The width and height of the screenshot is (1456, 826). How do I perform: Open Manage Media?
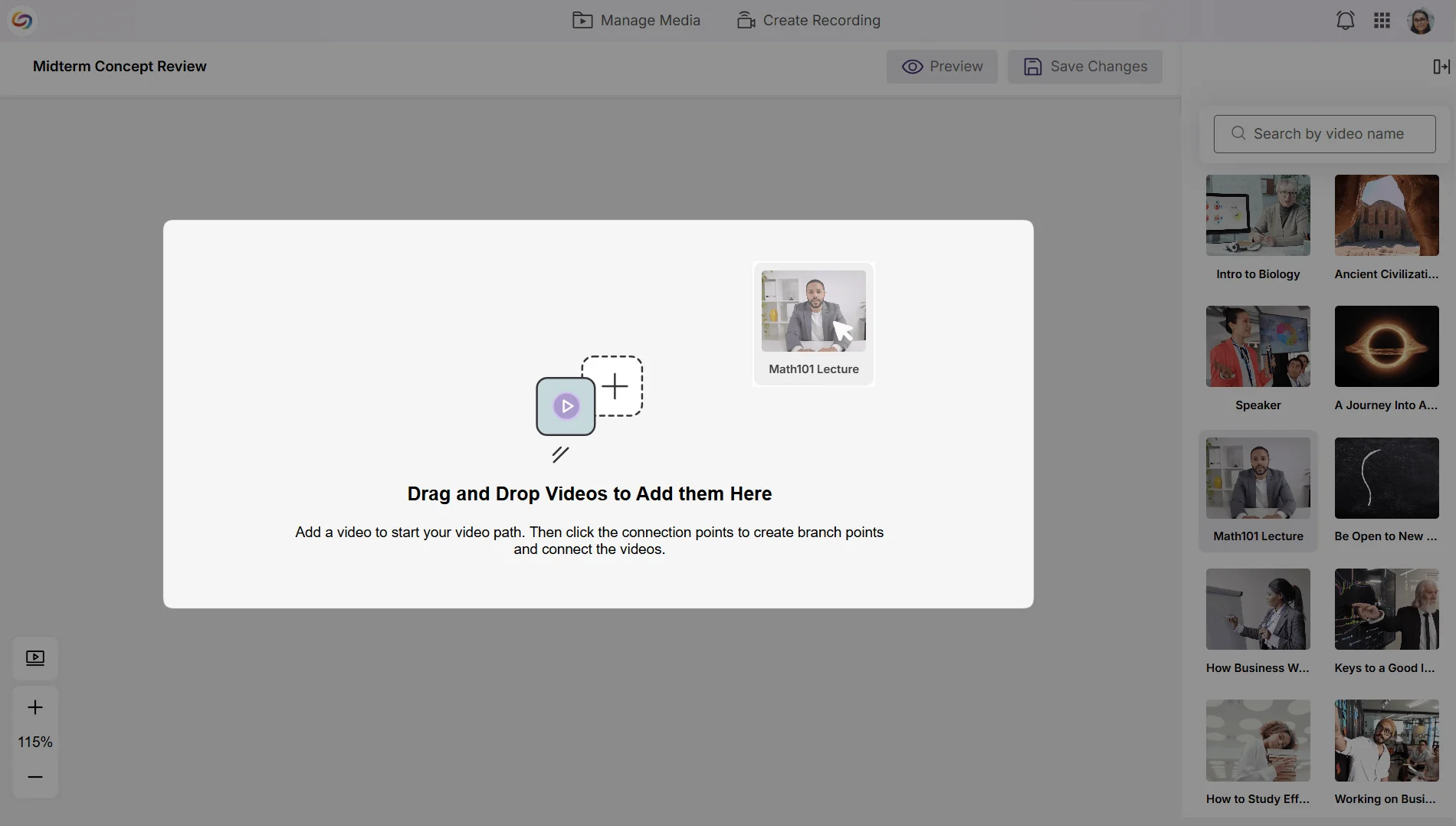pyautogui.click(x=636, y=20)
